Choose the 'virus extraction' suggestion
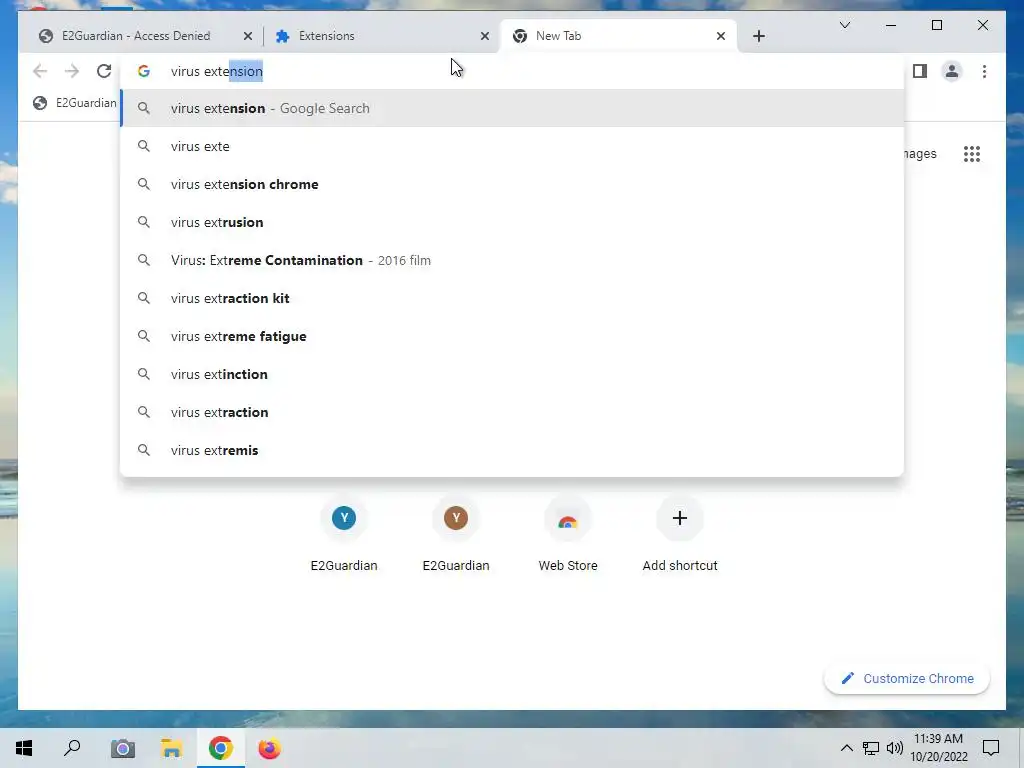The image size is (1024, 768). [x=513, y=412]
